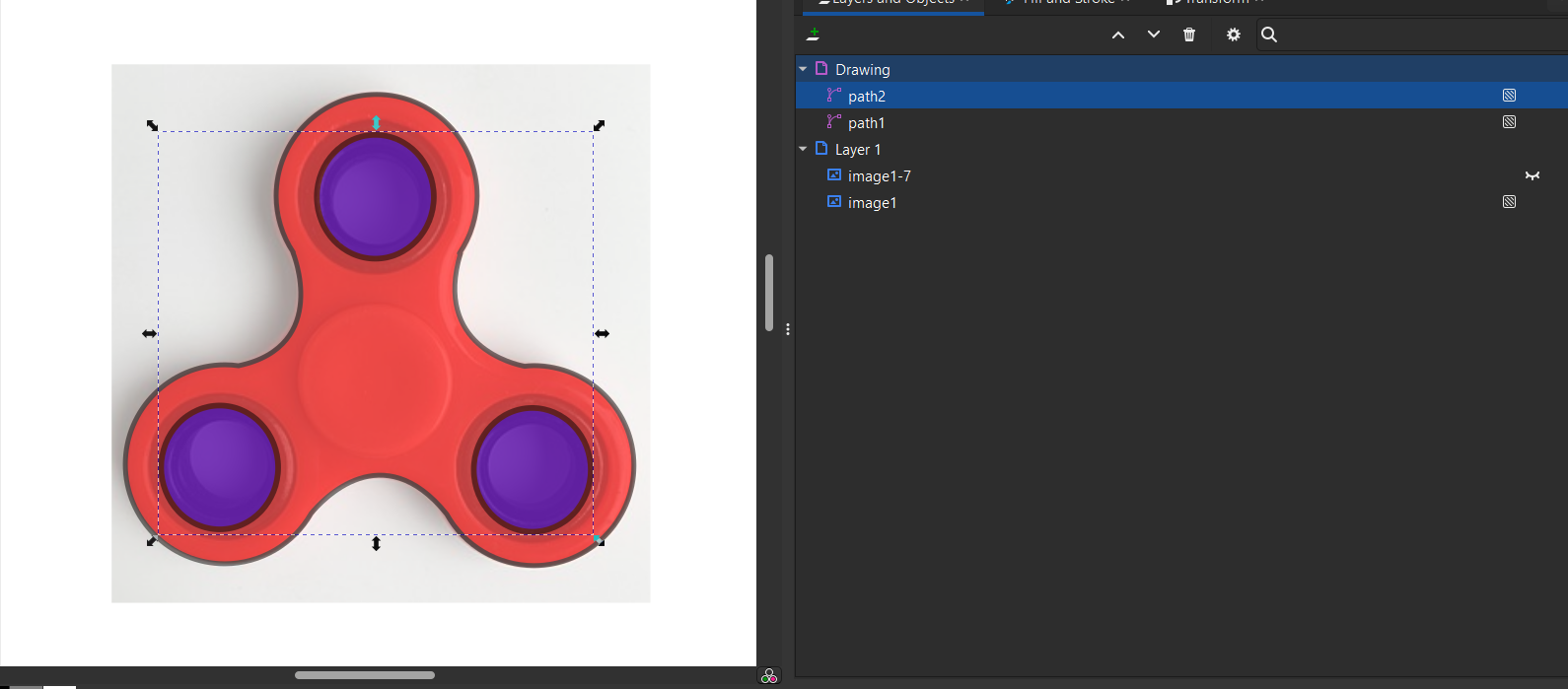Move selection up with the up arrow

click(1117, 34)
